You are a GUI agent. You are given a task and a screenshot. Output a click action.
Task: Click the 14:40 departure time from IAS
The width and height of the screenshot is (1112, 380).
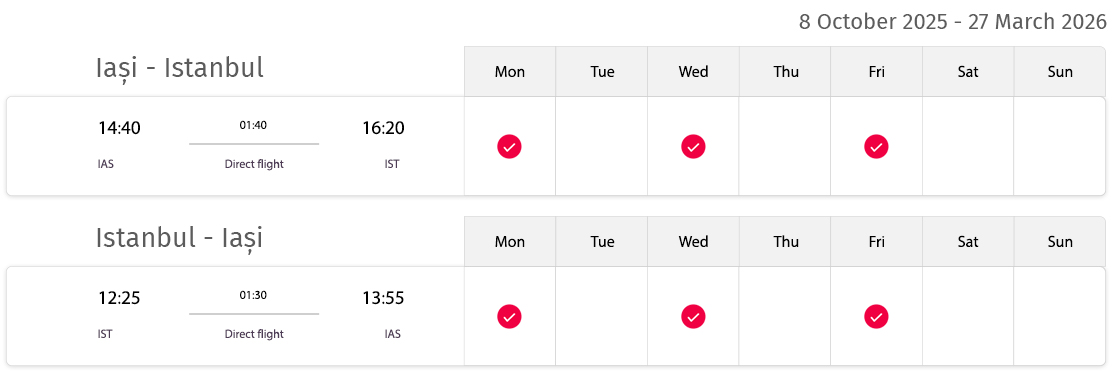(x=119, y=128)
